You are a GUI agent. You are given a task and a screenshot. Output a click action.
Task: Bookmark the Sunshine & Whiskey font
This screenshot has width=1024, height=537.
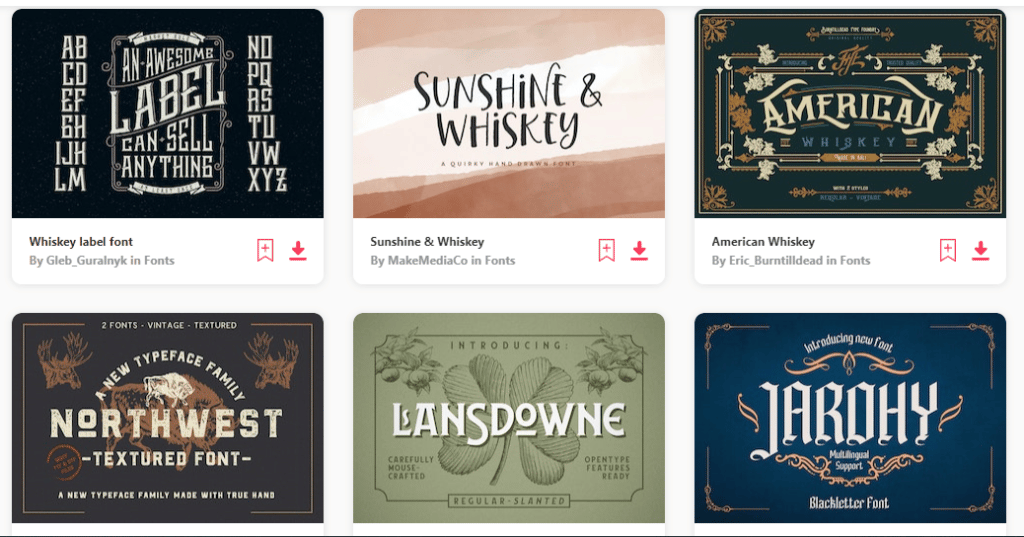606,250
